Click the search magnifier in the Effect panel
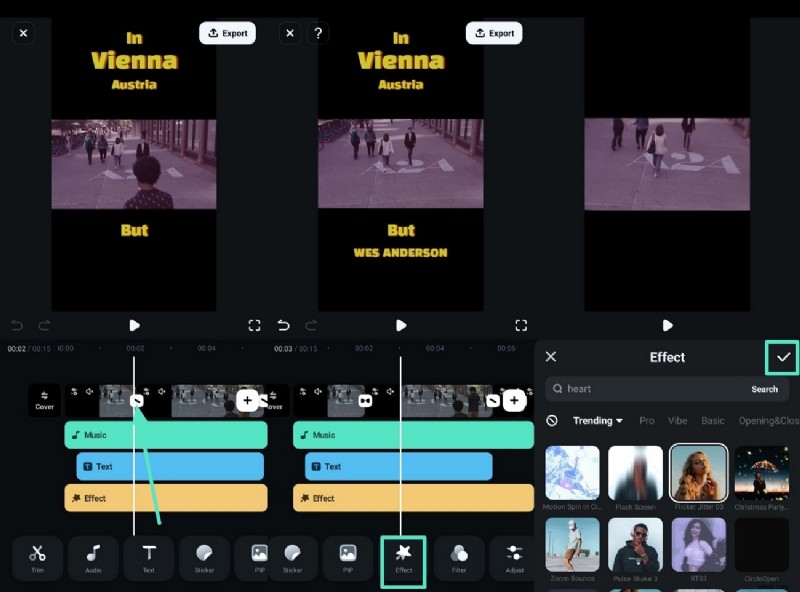The image size is (800, 592). pos(557,389)
